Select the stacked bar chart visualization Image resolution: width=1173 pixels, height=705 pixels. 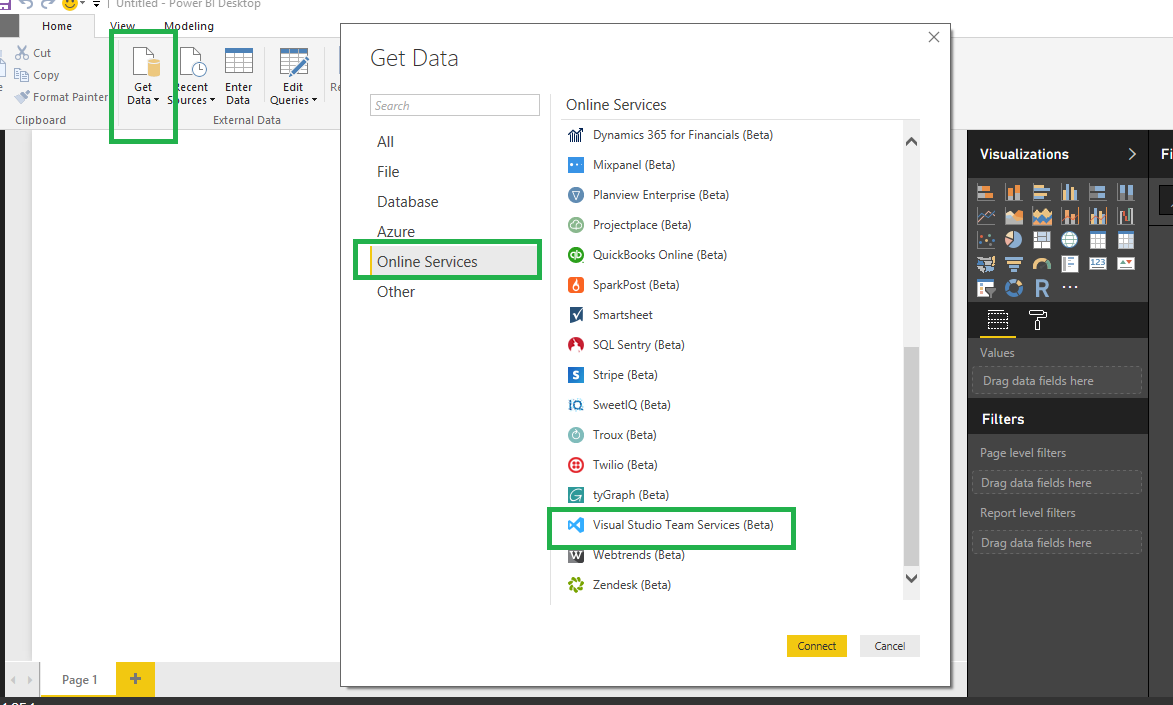point(985,192)
